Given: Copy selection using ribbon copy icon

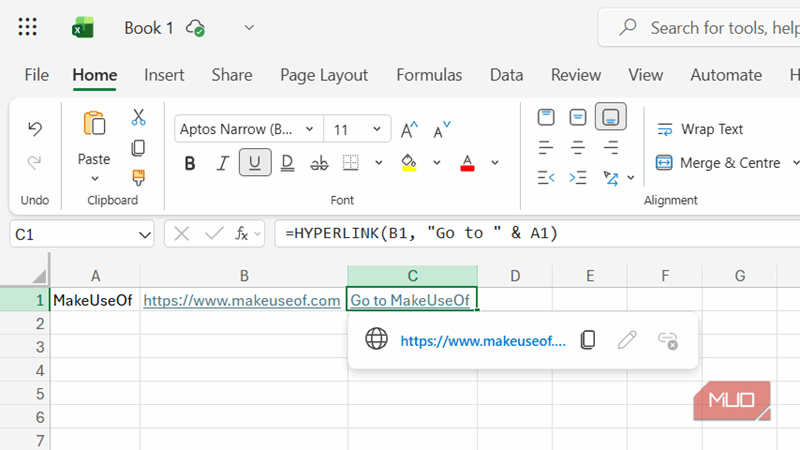Looking at the screenshot, I should 138,148.
